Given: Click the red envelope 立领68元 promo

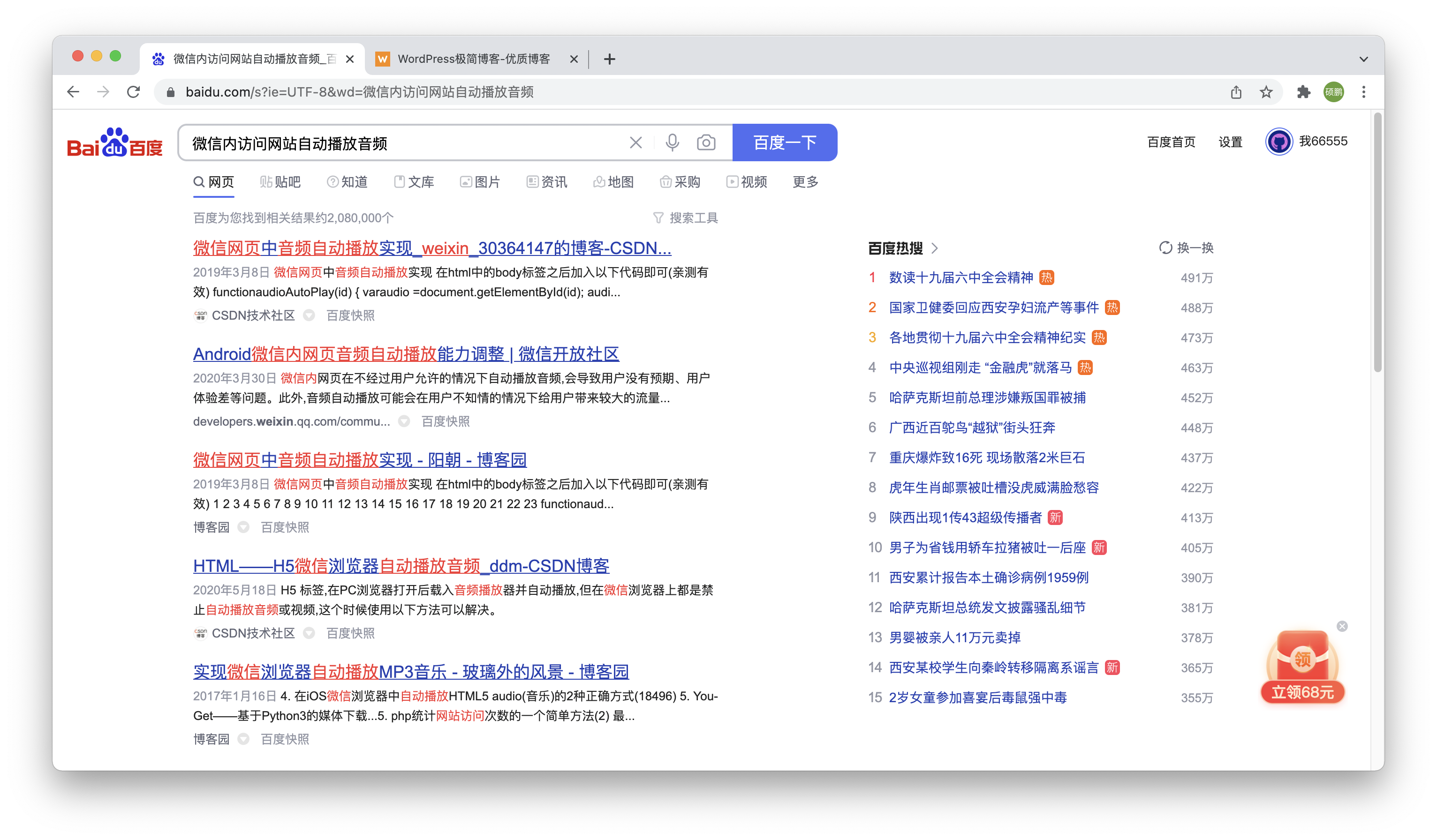Looking at the screenshot, I should [x=1302, y=667].
